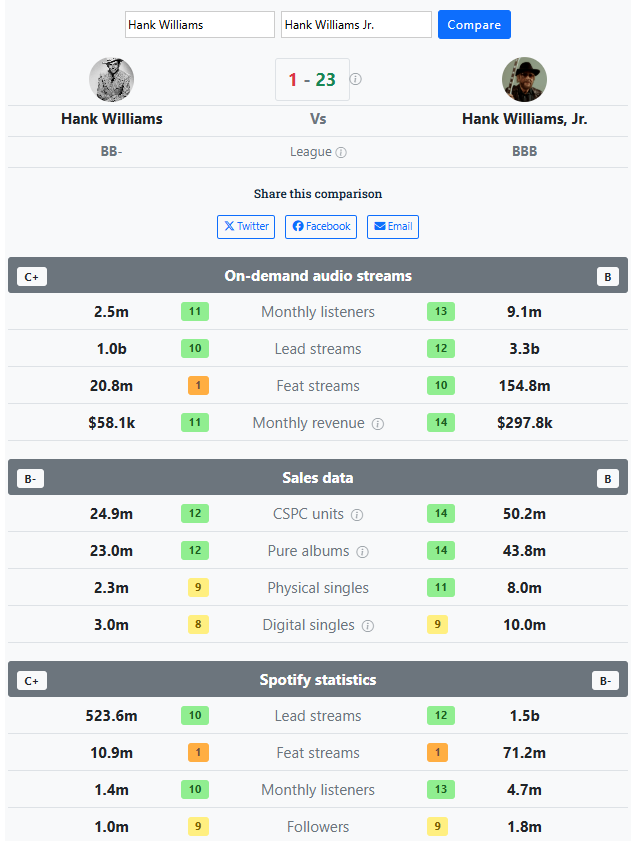This screenshot has height=841, width=638.
Task: Click the info icon beside the 1 - 23 score
Action: [x=355, y=79]
